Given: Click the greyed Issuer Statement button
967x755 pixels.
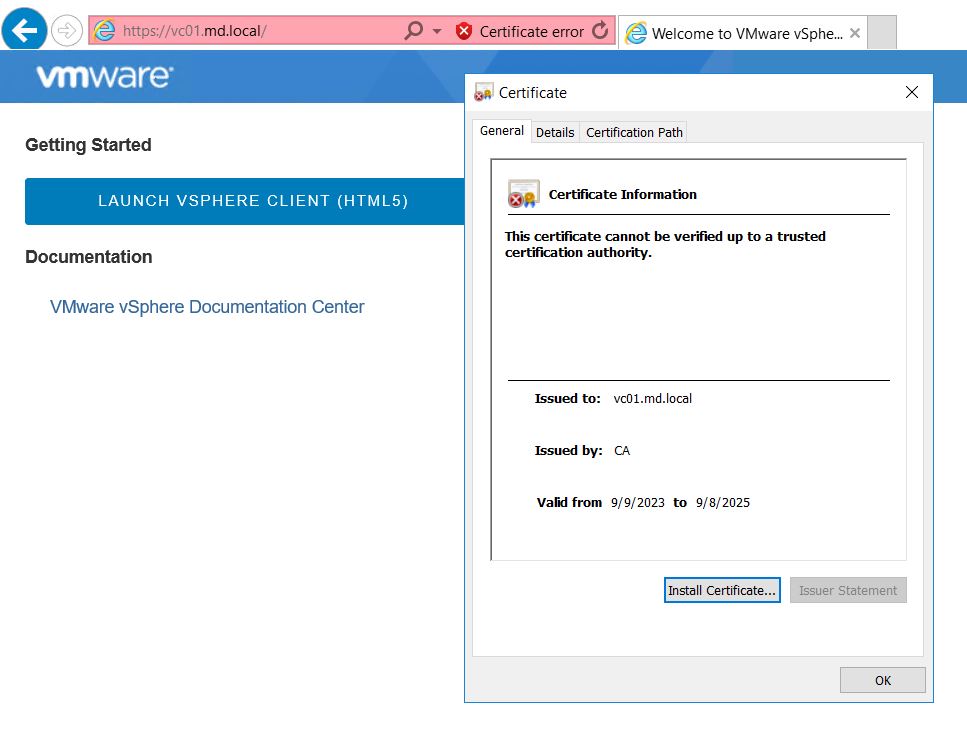Looking at the screenshot, I should [x=848, y=590].
